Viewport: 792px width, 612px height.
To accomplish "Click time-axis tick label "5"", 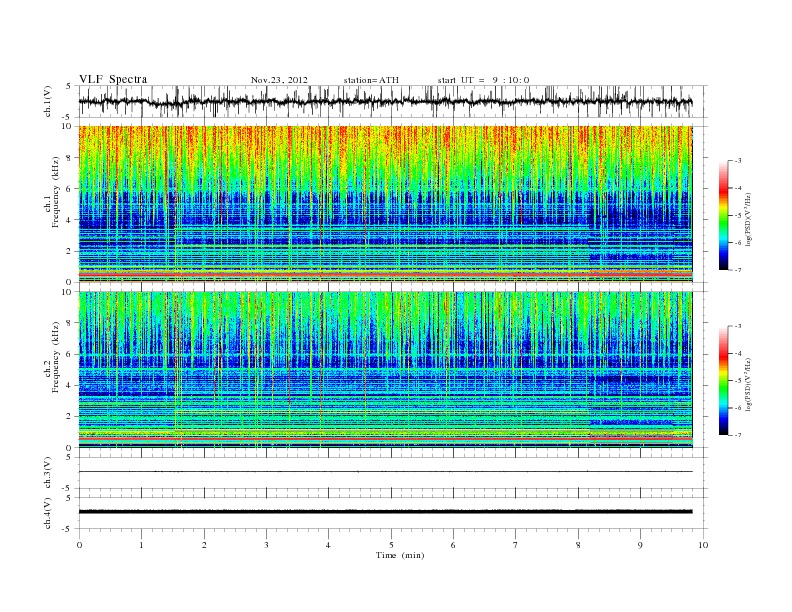I will (x=391, y=545).
